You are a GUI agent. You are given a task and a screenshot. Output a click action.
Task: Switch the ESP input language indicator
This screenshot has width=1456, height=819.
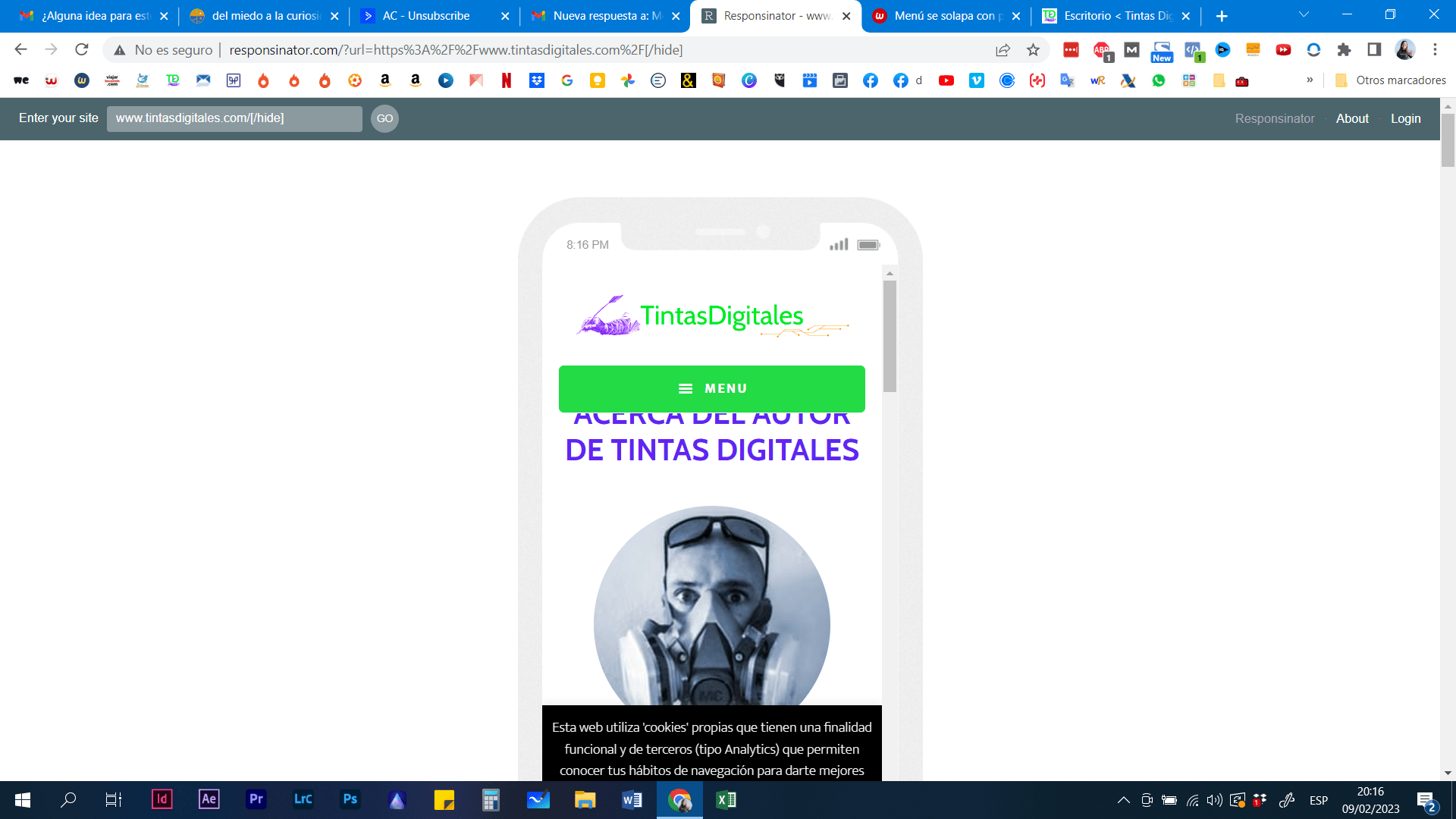coord(1319,800)
